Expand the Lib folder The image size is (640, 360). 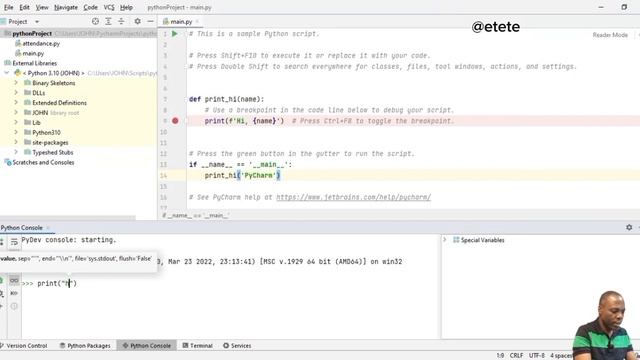tap(16, 122)
